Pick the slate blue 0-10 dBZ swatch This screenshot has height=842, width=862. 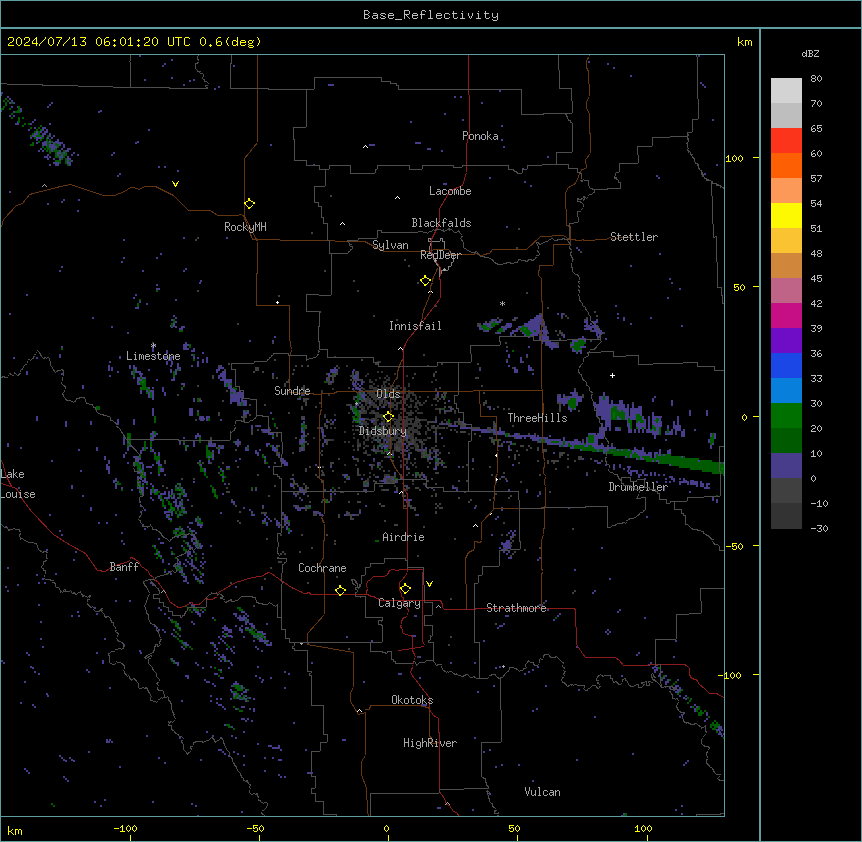pyautogui.click(x=786, y=466)
